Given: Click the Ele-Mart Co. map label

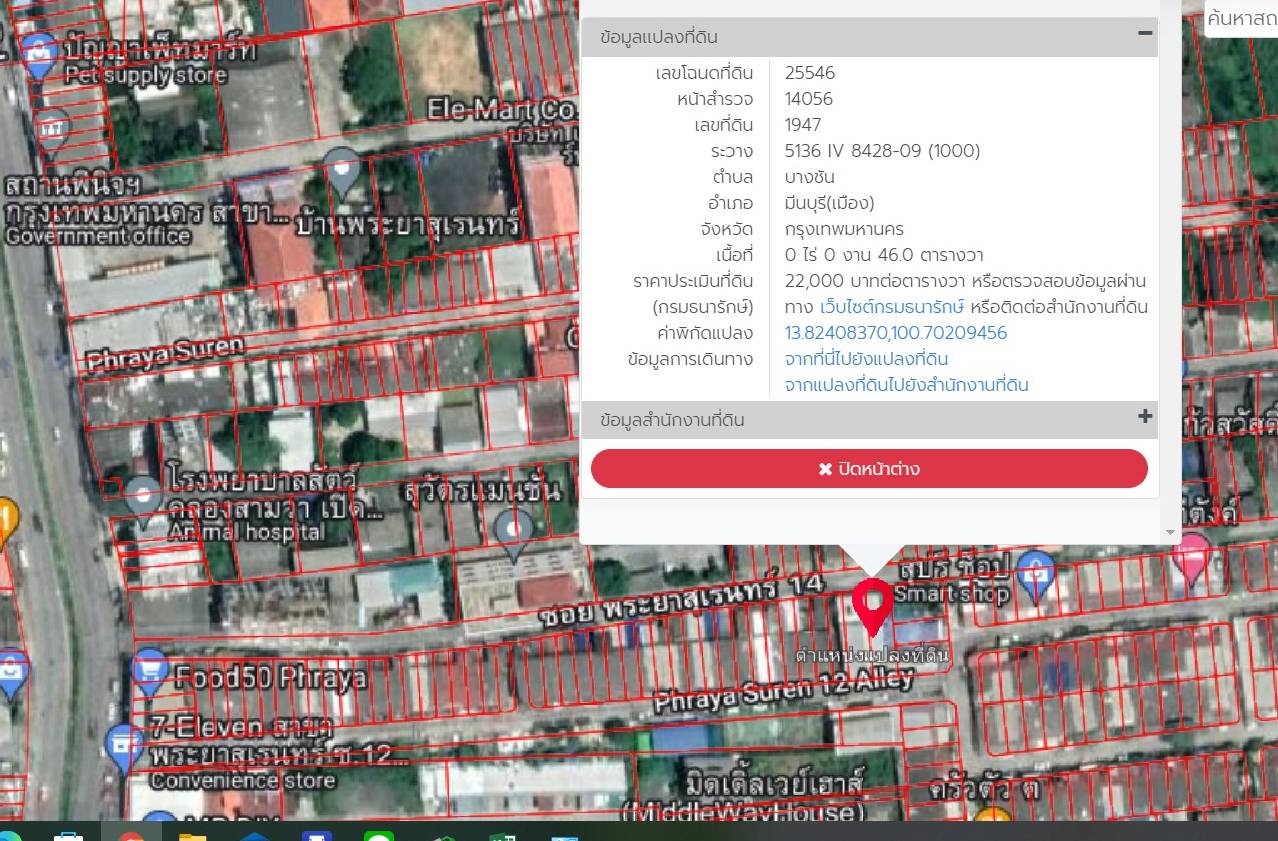Looking at the screenshot, I should pos(503,108).
